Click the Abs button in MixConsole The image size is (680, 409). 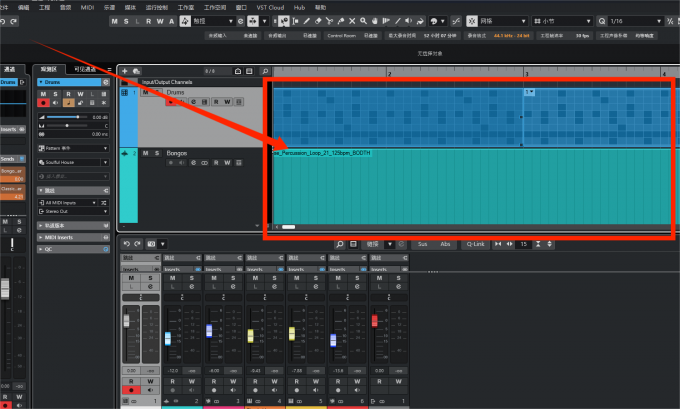[445, 244]
